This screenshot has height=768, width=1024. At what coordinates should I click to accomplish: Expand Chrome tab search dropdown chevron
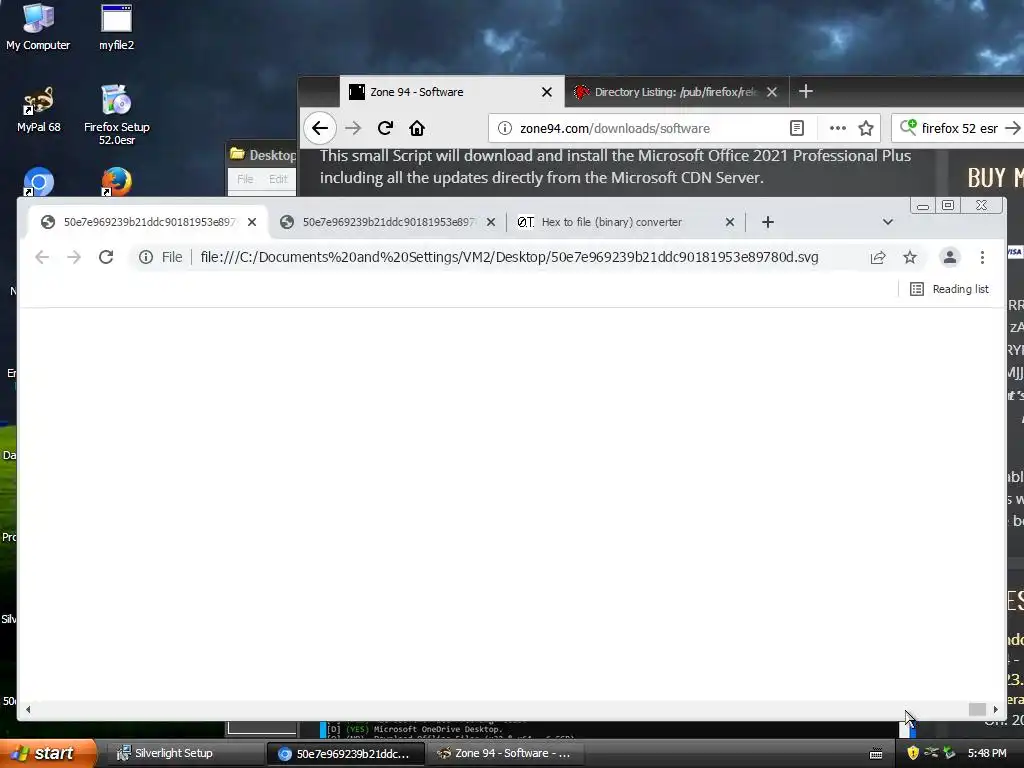point(888,222)
